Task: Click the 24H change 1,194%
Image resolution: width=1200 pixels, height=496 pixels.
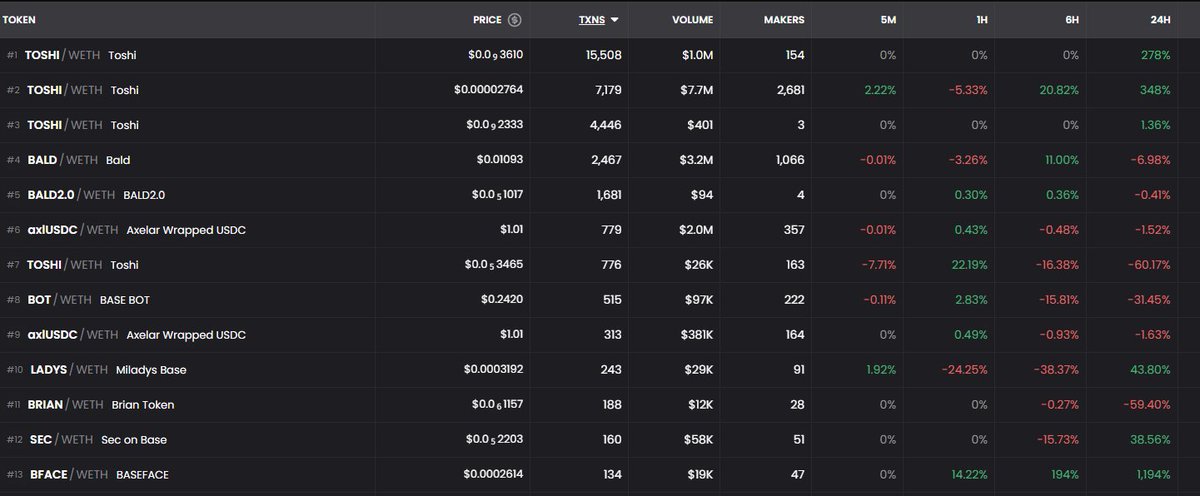Action: 1153,475
